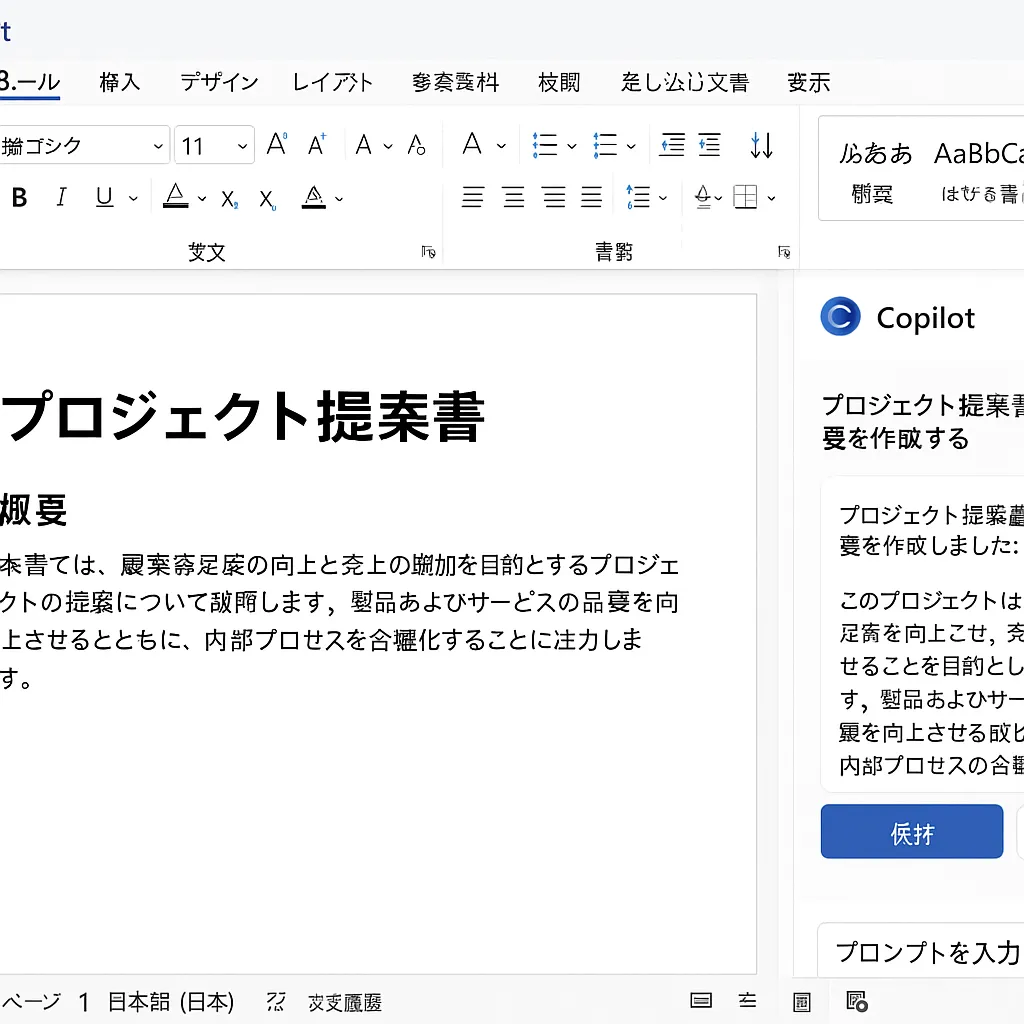
Task: Toggle Bold formatting
Action: [x=19, y=198]
